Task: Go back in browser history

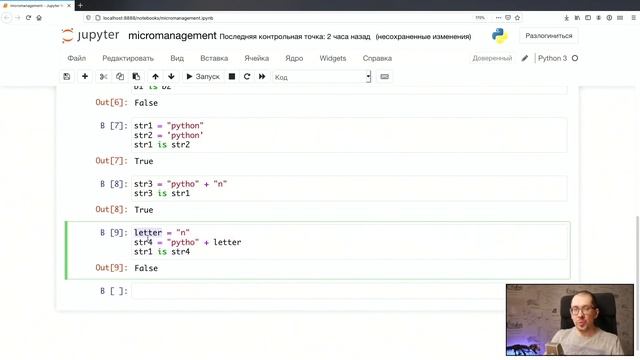Action: (x=7, y=18)
